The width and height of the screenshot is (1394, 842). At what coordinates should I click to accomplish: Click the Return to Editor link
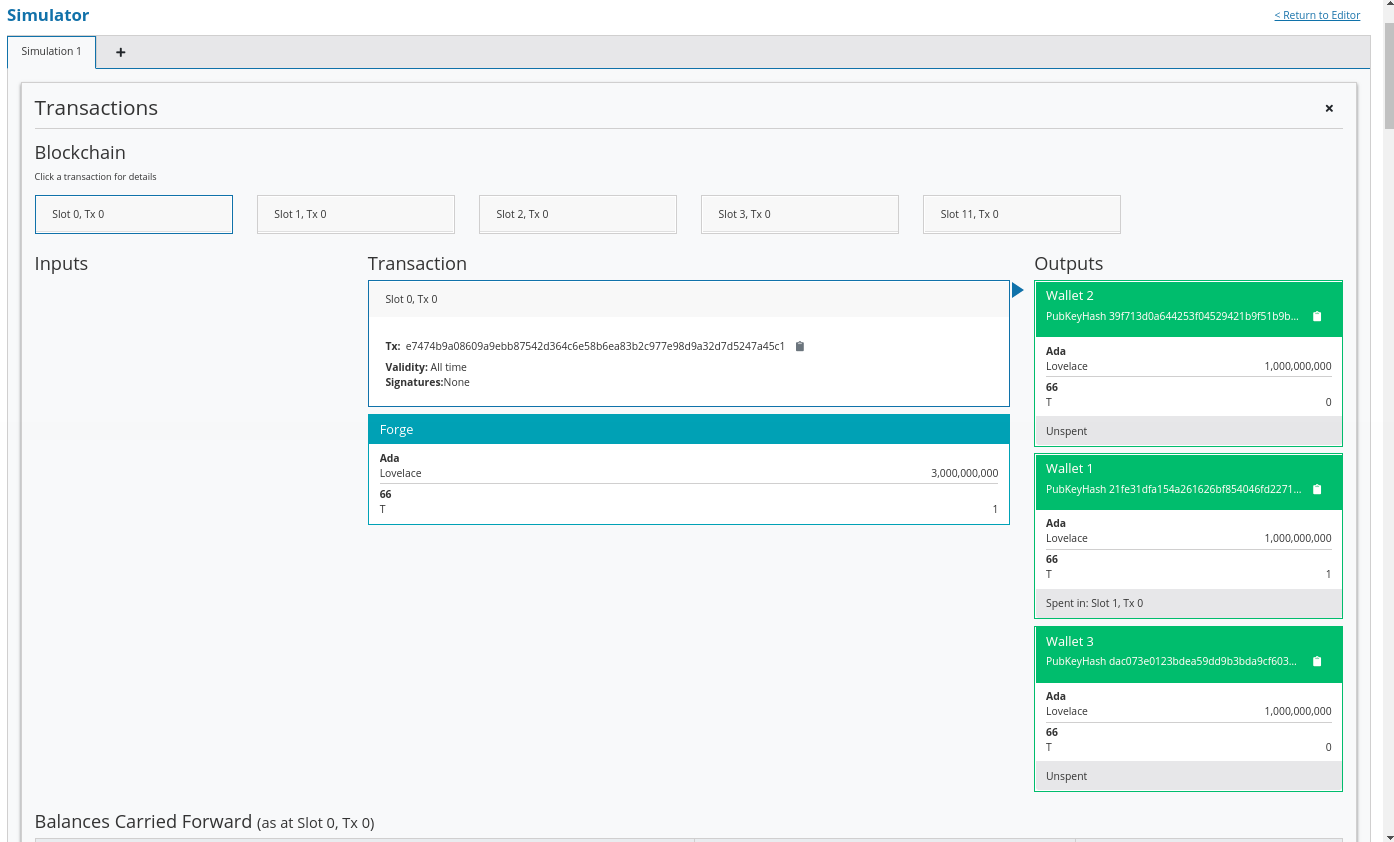point(1317,15)
